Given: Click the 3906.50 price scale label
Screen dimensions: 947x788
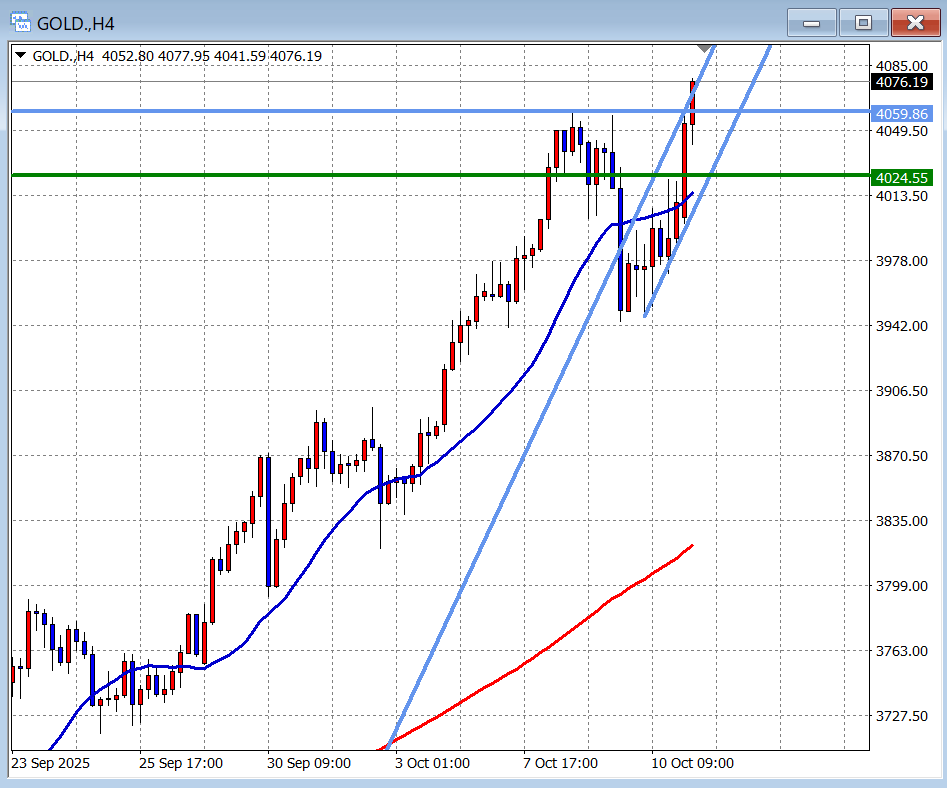Looking at the screenshot, I should [x=901, y=391].
